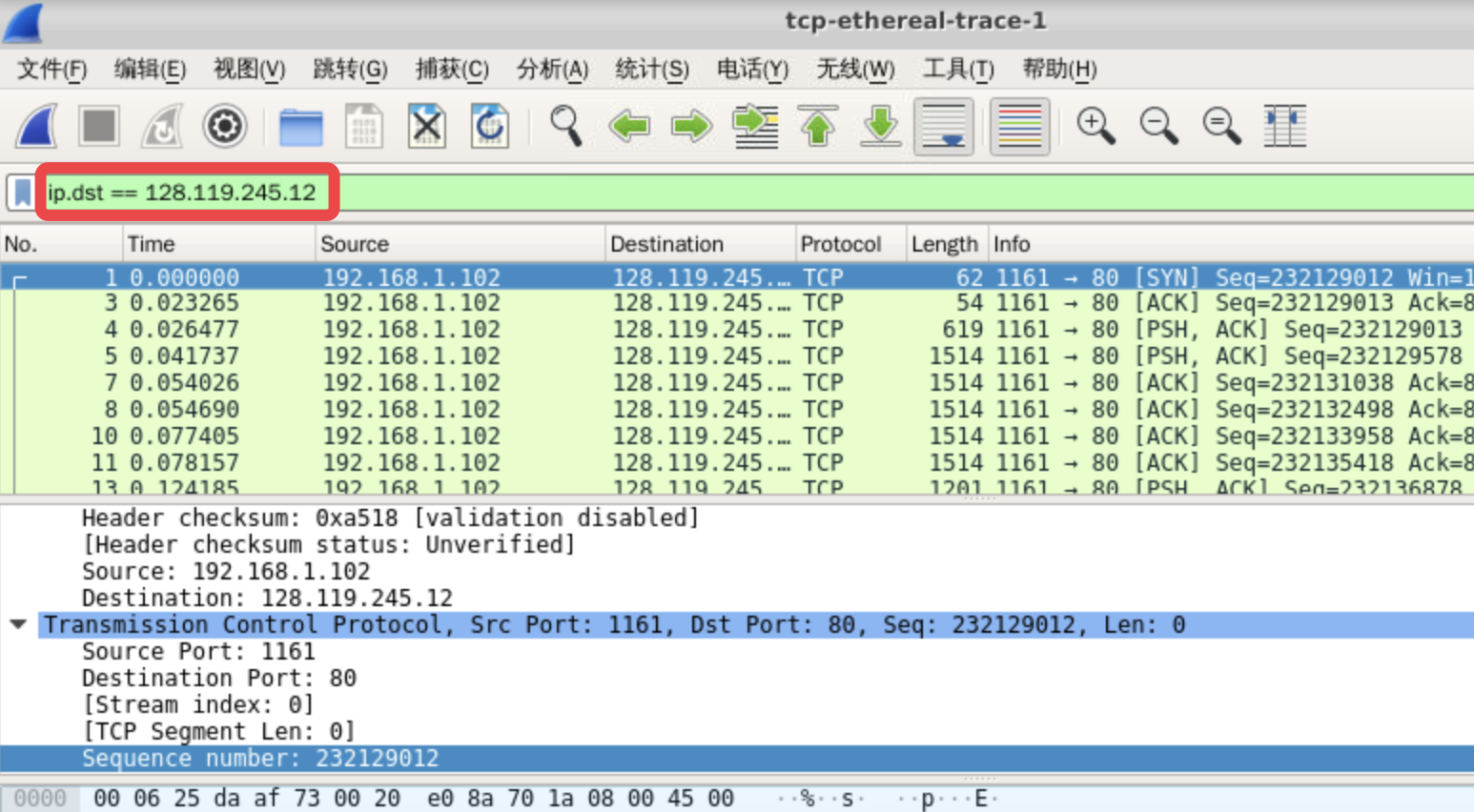Zoom in main window text
Viewport: 1474px width, 812px height.
(x=1095, y=126)
